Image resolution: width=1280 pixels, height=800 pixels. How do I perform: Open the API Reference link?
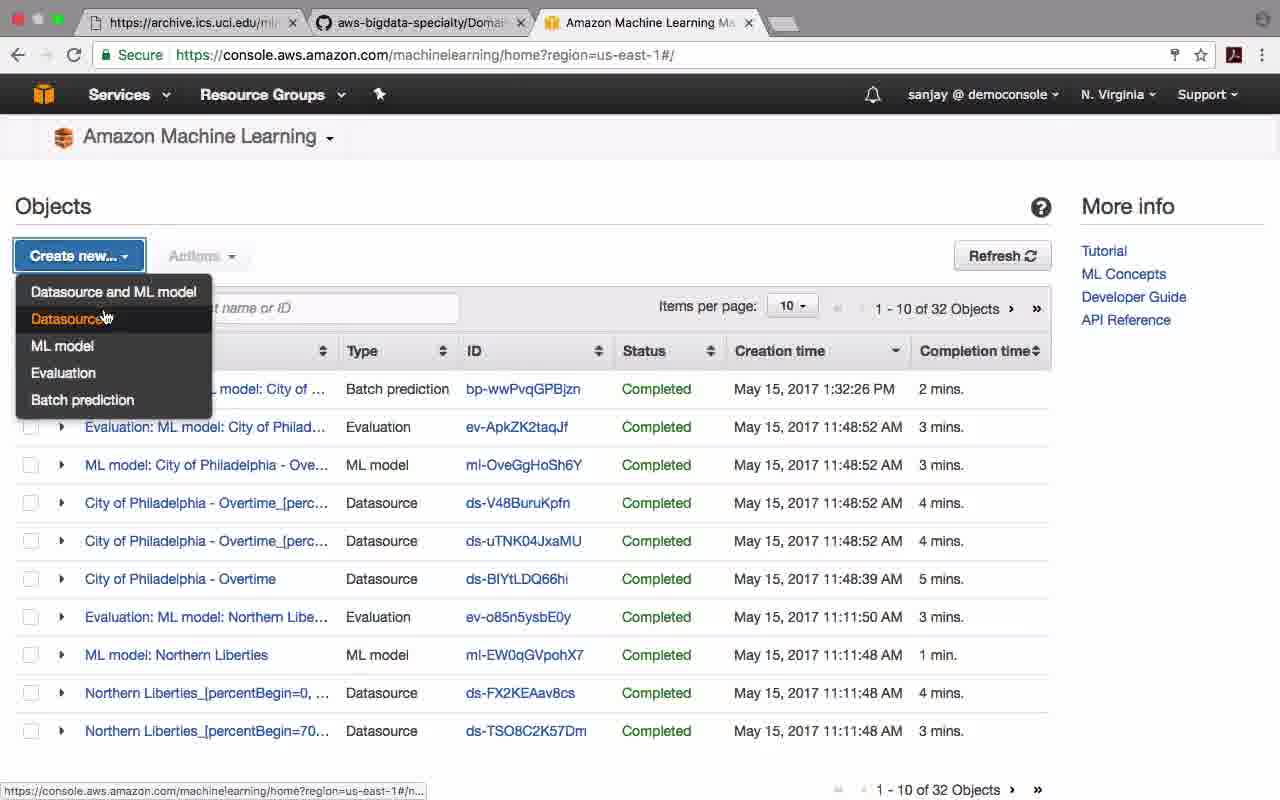pyautogui.click(x=1126, y=320)
